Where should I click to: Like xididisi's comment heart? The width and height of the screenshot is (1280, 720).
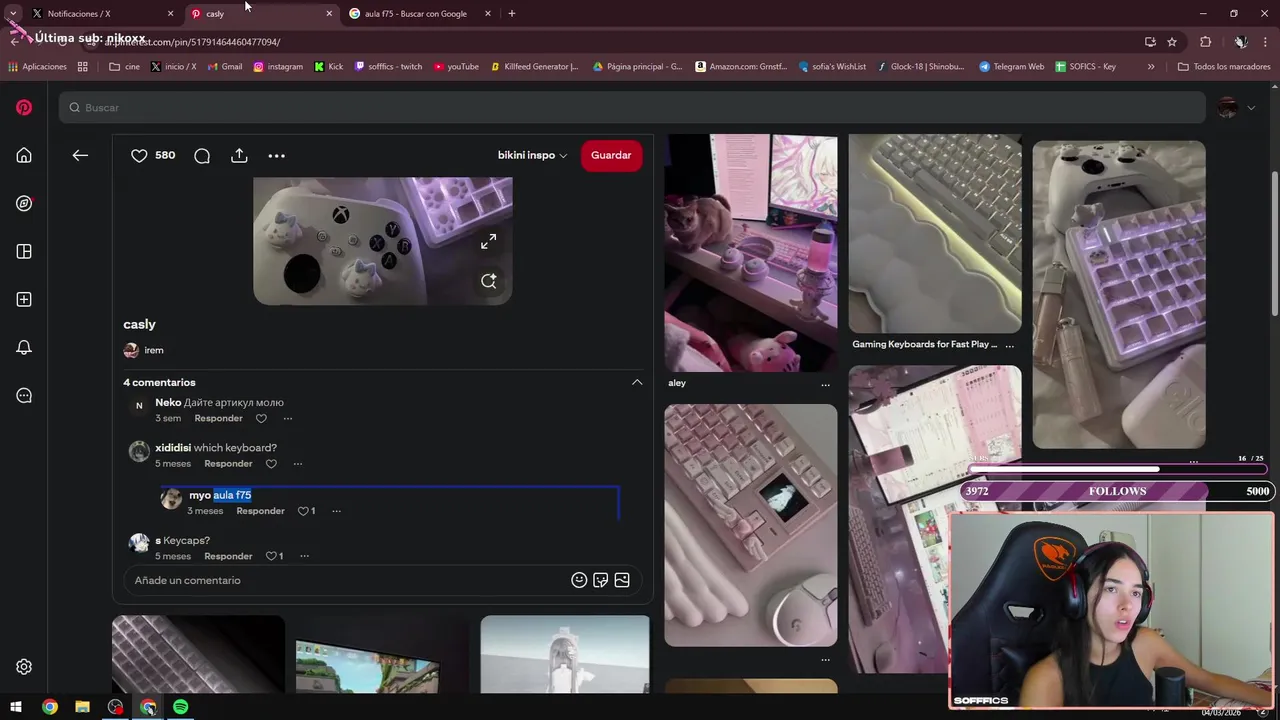(x=271, y=464)
